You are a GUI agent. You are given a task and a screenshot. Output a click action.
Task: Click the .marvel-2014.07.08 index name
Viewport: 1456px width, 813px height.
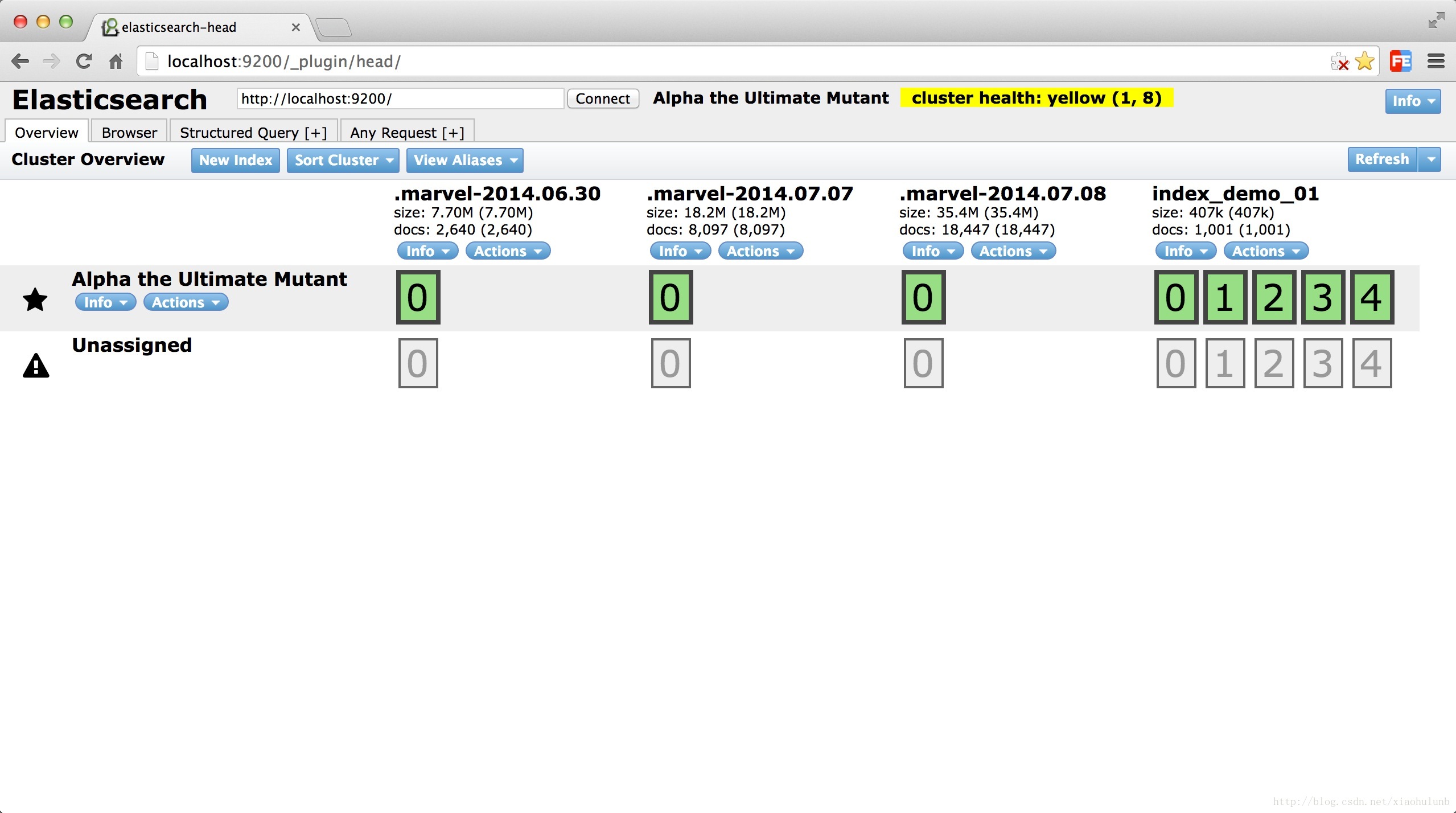coord(1002,194)
